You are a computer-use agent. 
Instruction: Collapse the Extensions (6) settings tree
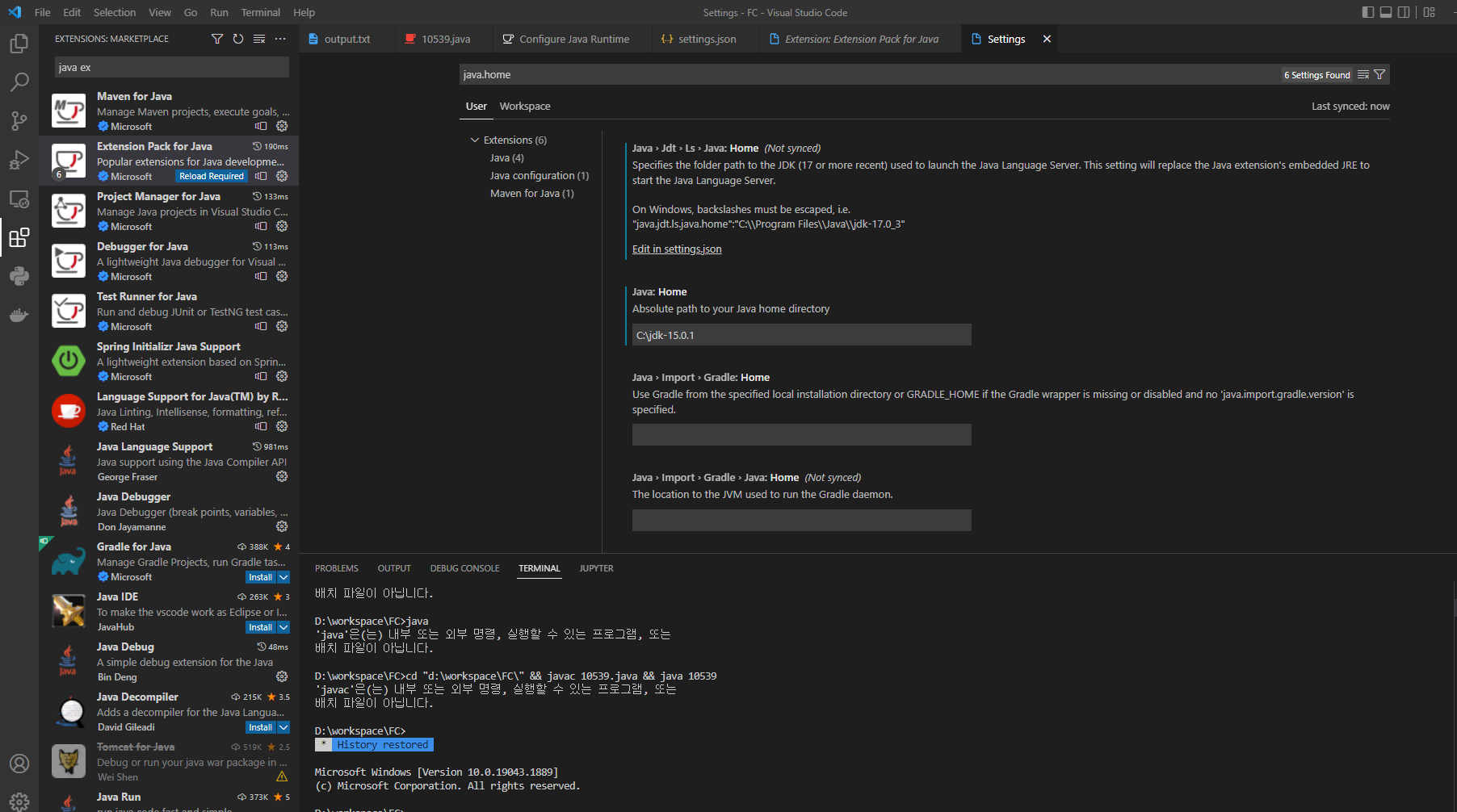click(475, 140)
